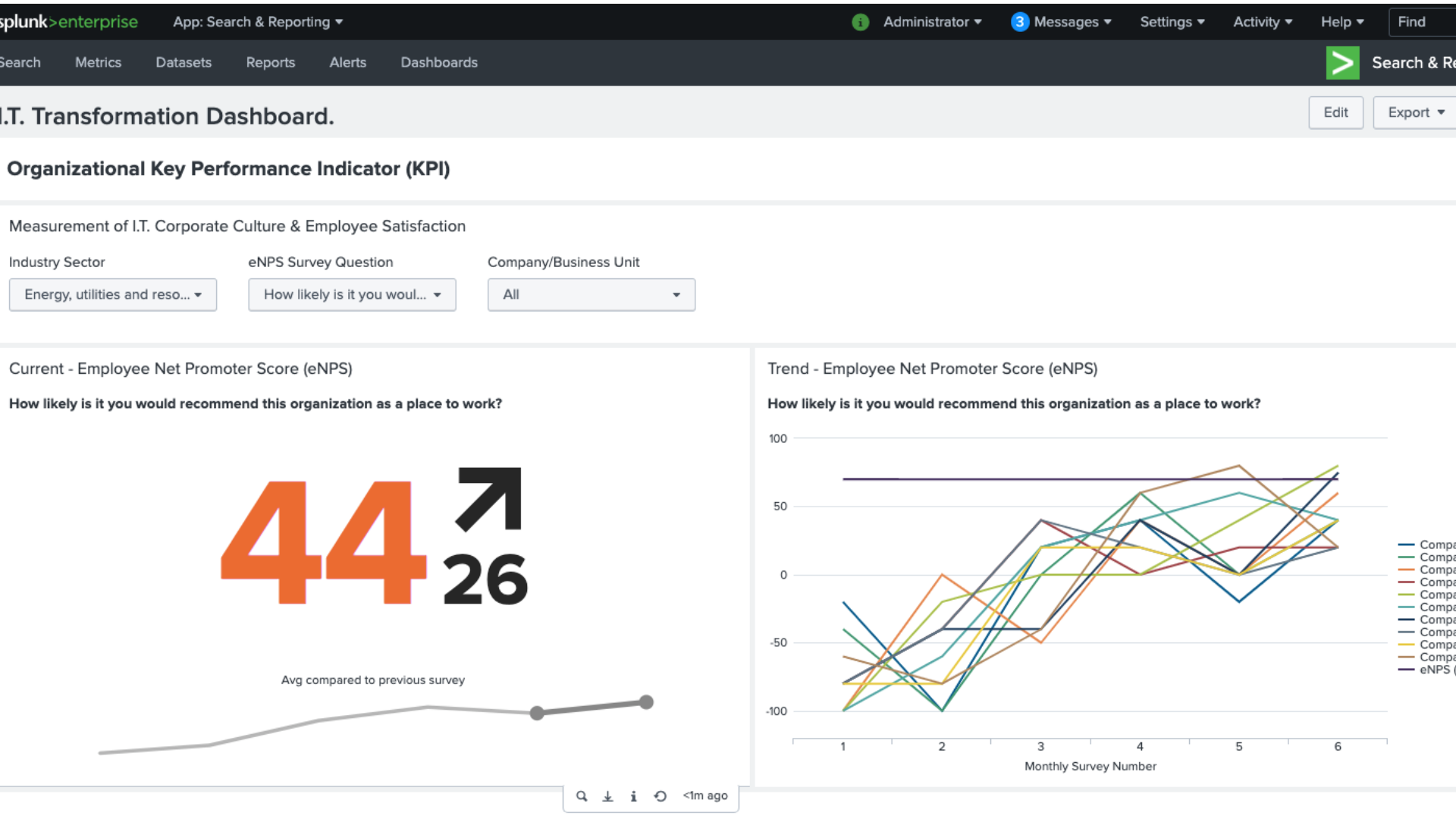Viewport: 1456px width, 819px height.
Task: Open the Export dropdown button
Action: [1415, 112]
